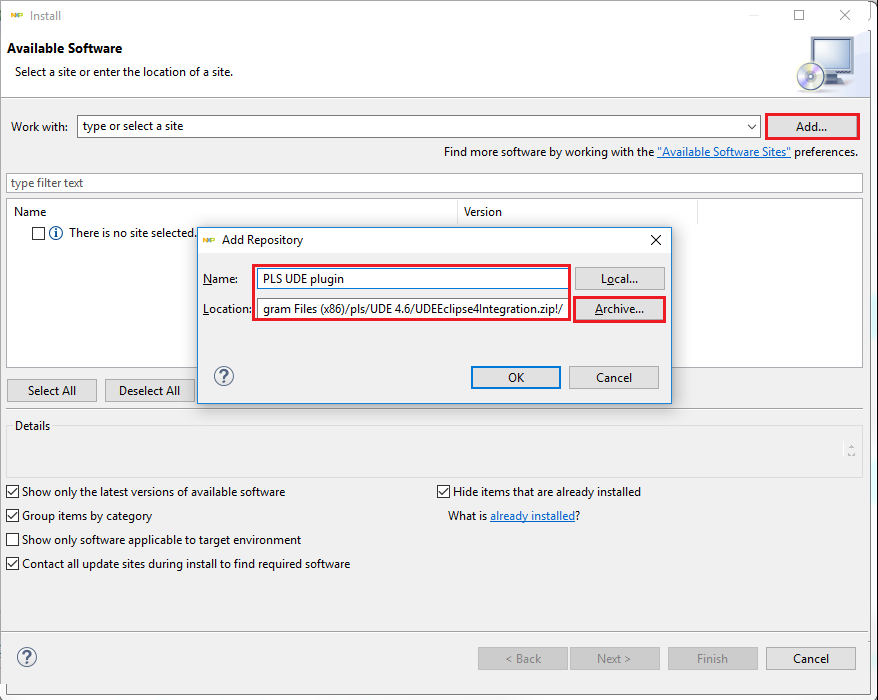Toggle 'Show only the latest versions' checkbox

click(x=12, y=492)
